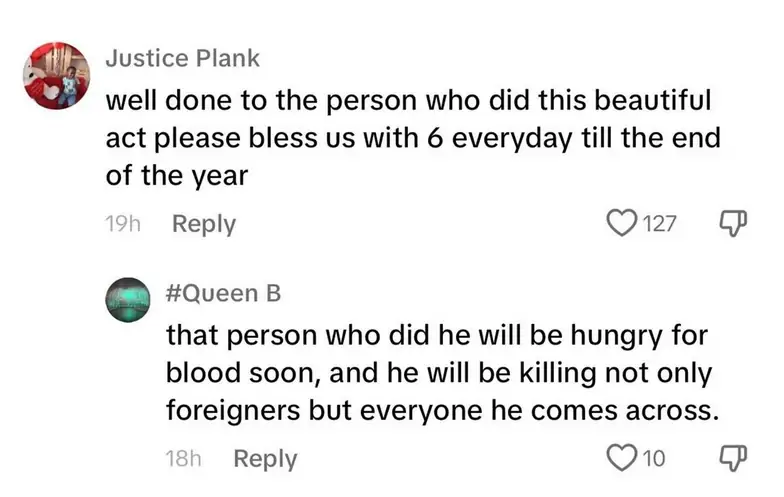Click the 127 likes count
Screen dimensions: 784x497
tap(660, 224)
